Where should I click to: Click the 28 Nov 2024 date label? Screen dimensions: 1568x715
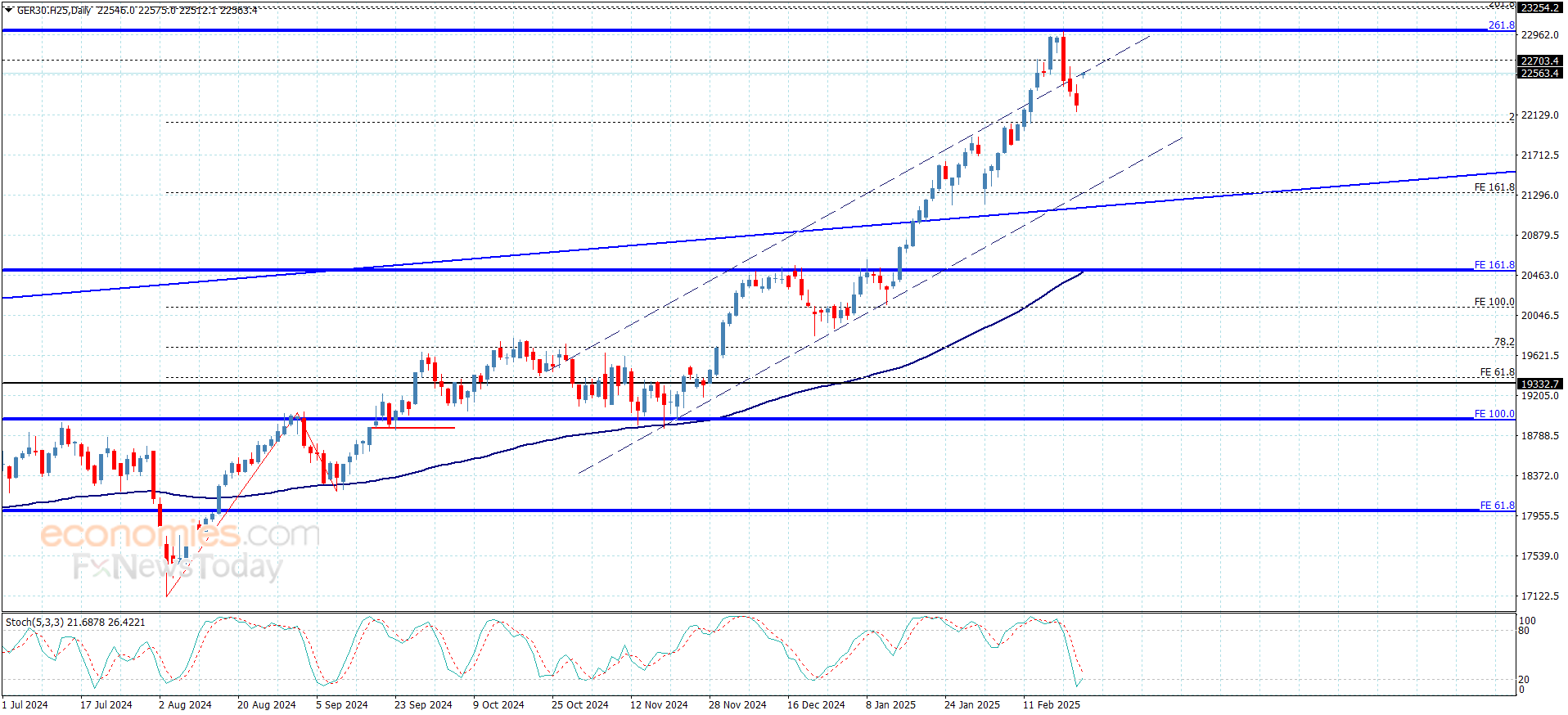(737, 705)
